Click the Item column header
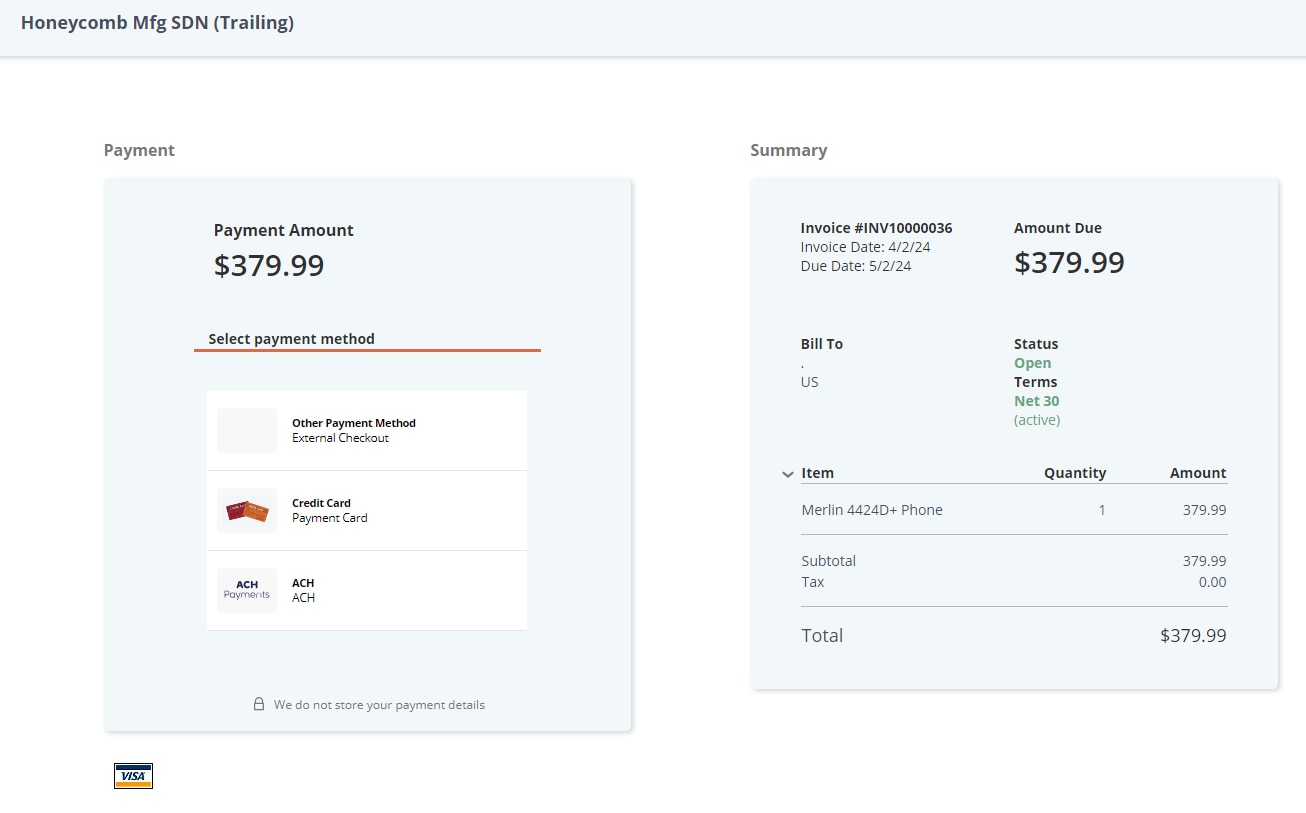 point(817,473)
